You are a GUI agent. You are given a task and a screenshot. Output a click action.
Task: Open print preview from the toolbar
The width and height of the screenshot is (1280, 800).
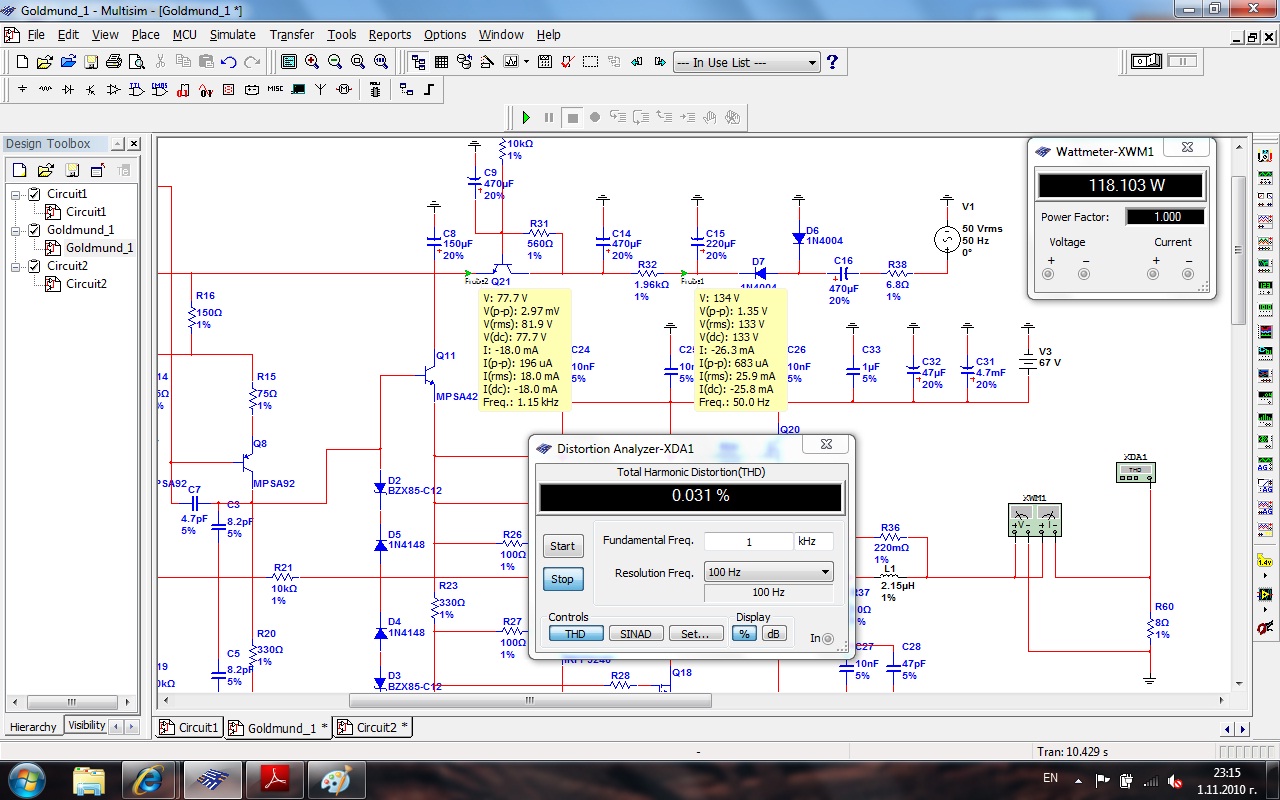[137, 62]
